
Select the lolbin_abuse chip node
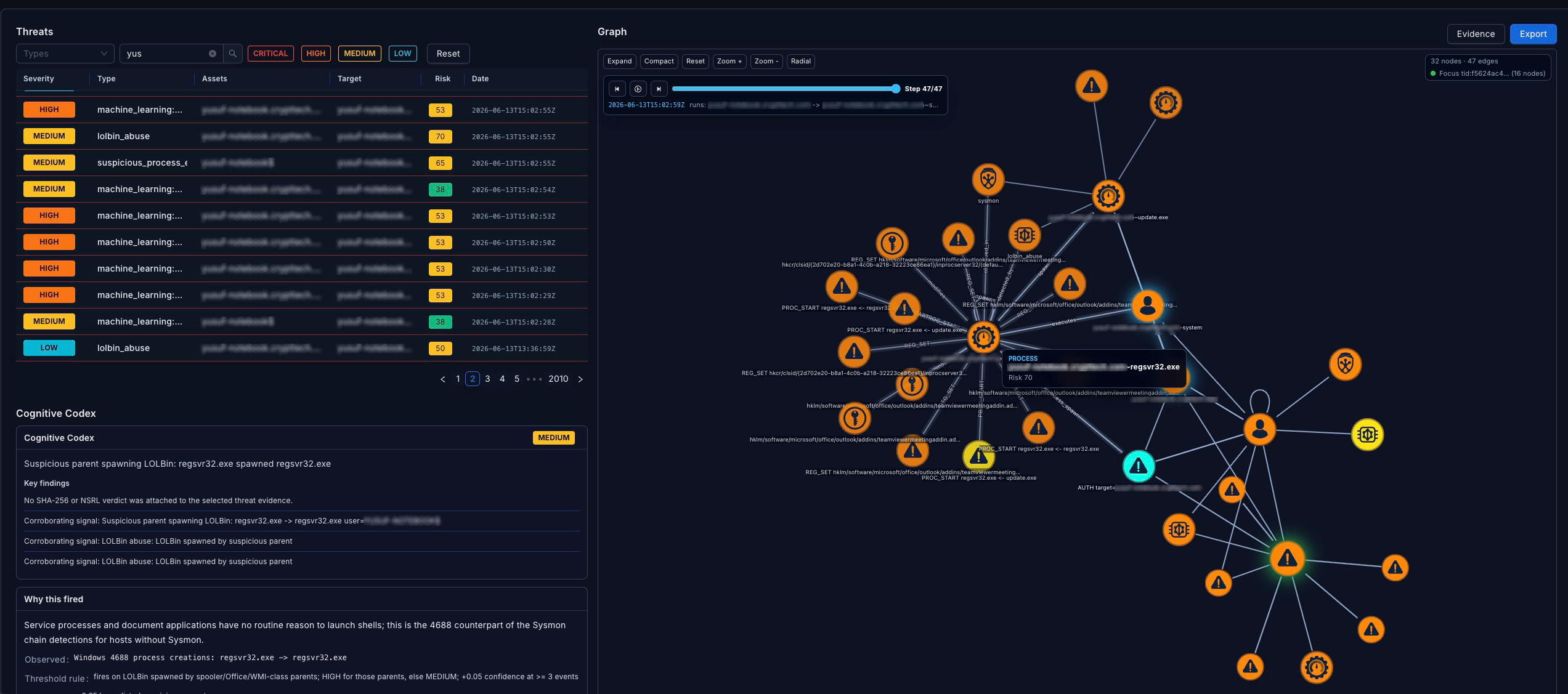(1024, 235)
